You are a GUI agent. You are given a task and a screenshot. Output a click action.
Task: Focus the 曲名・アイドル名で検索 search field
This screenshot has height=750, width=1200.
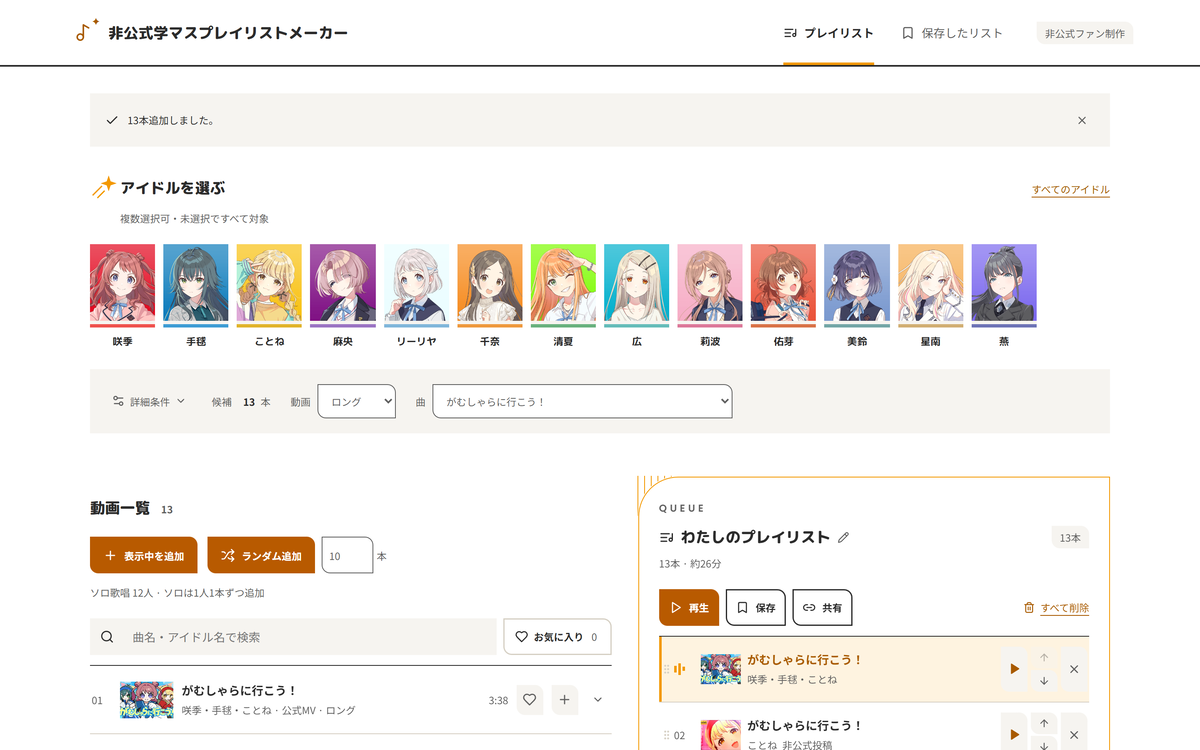(293, 637)
